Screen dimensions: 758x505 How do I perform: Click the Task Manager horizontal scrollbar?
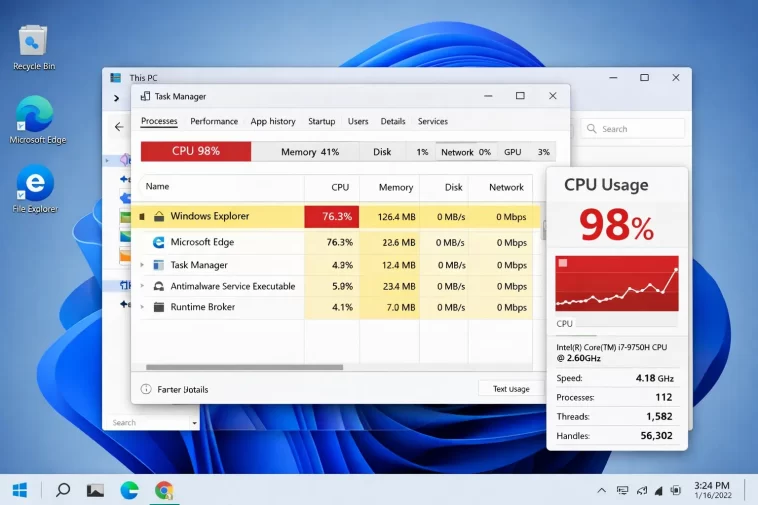coord(244,367)
